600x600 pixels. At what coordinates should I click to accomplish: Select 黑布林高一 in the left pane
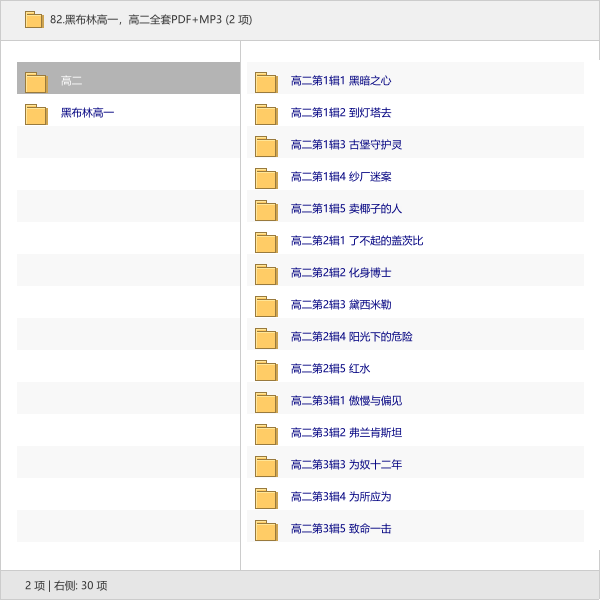pyautogui.click(x=87, y=113)
